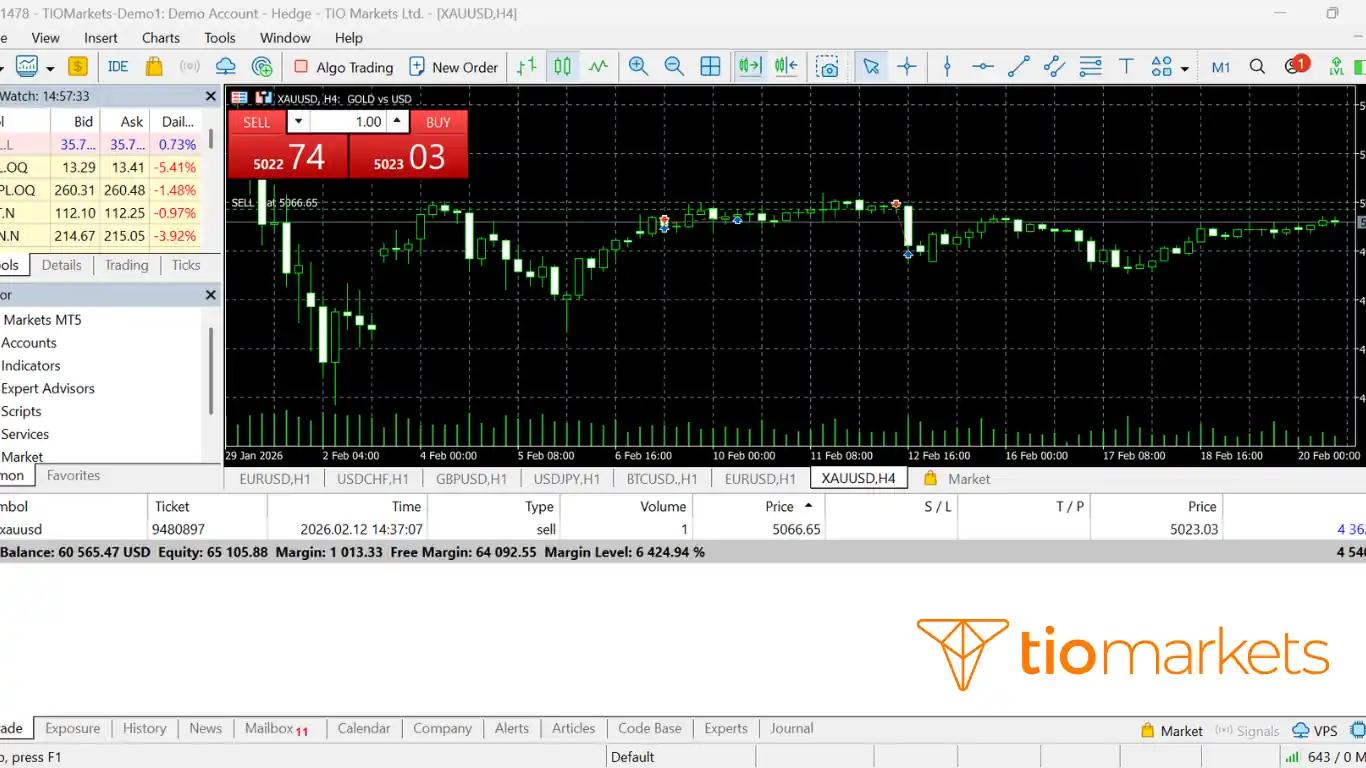
Task: Toggle chart shift
Action: pyautogui.click(x=786, y=67)
